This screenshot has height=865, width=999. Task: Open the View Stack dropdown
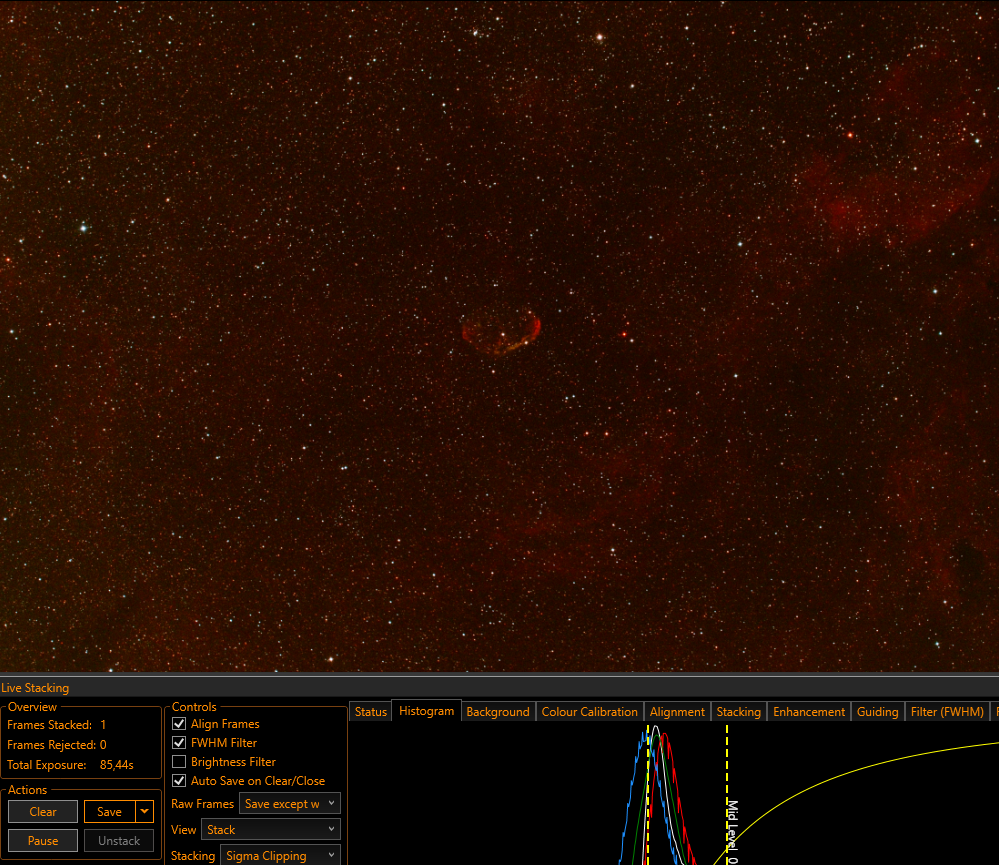pos(271,829)
